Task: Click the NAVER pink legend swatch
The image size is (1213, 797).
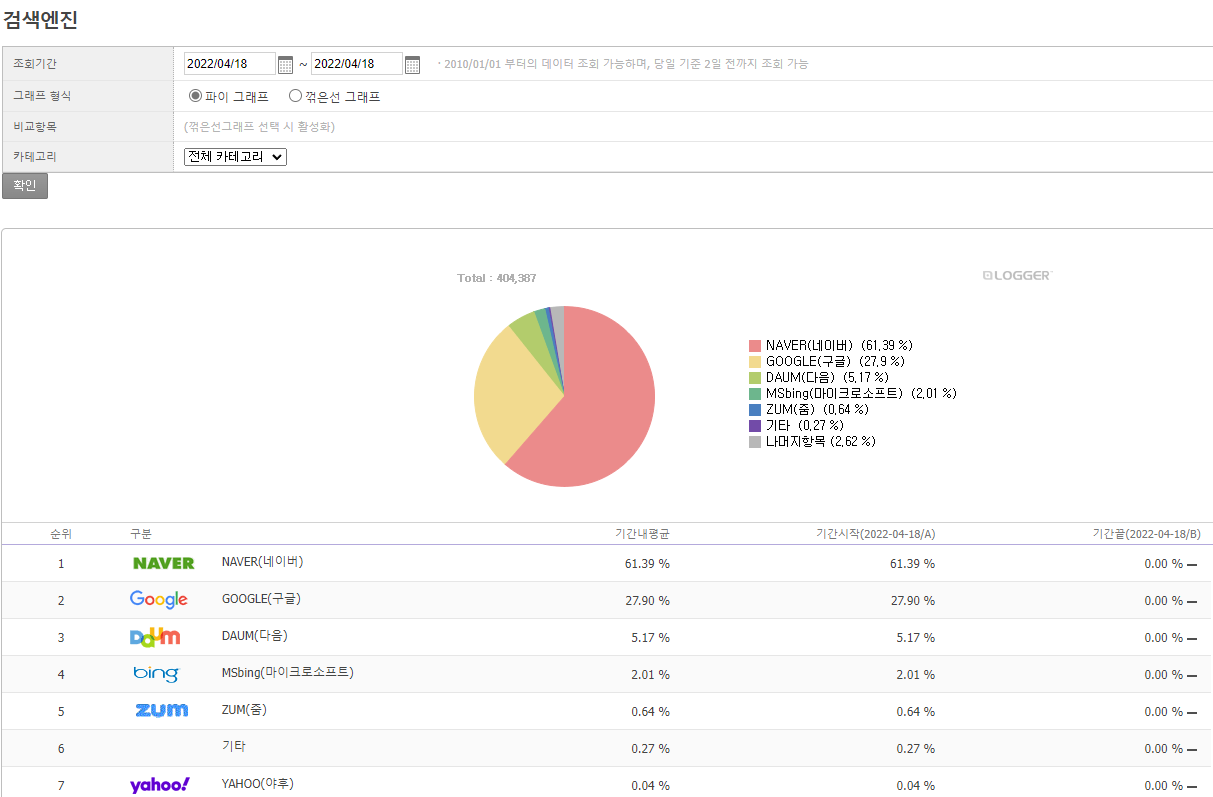Action: [x=755, y=345]
